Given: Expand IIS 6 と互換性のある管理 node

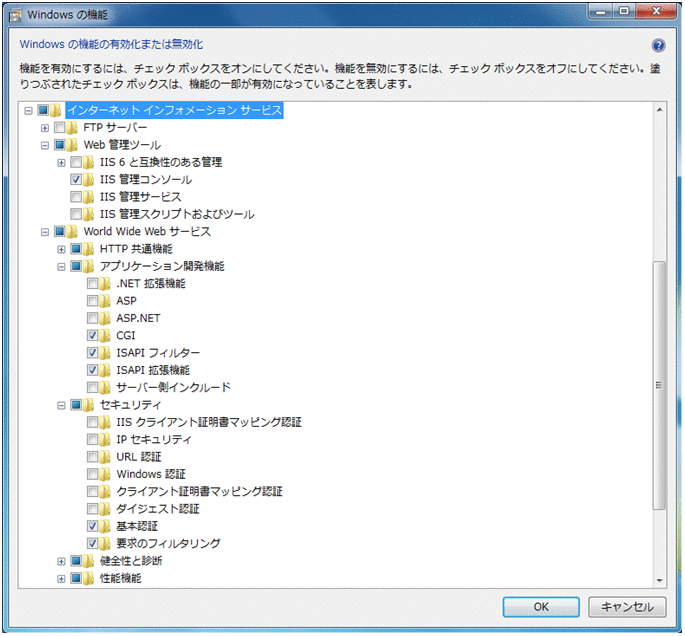Looking at the screenshot, I should pyautogui.click(x=61, y=163).
